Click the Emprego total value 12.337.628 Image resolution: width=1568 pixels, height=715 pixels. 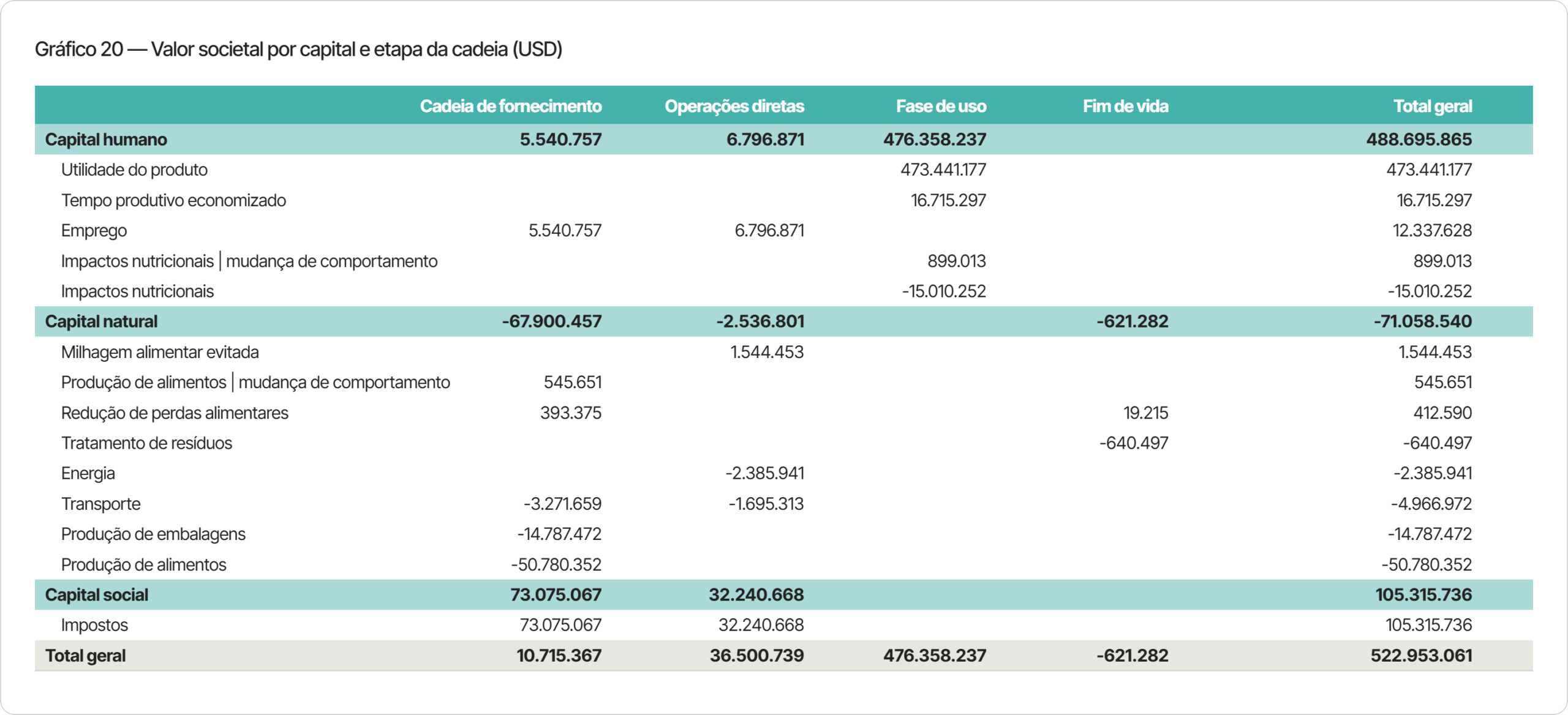coord(1432,231)
